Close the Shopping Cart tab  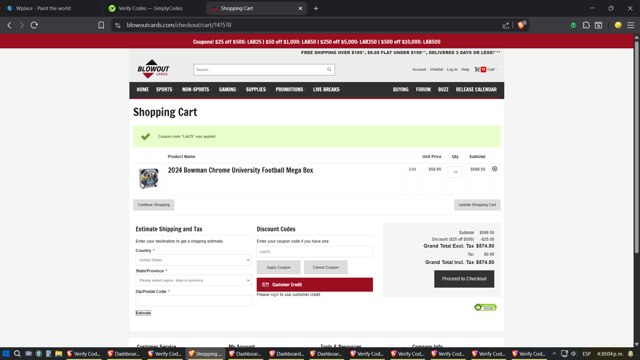click(300, 8)
